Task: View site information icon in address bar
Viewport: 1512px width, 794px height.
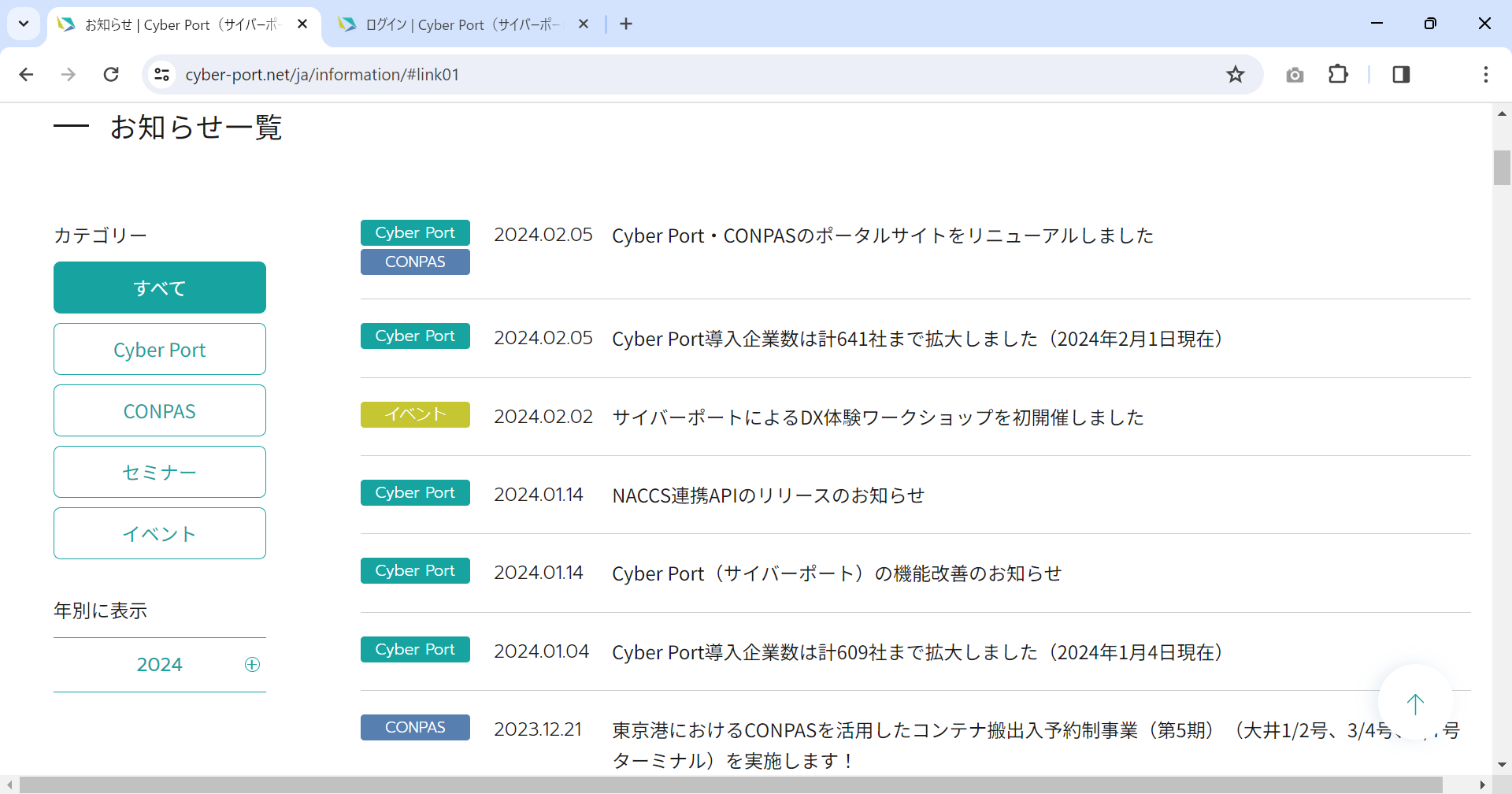Action: coord(161,75)
